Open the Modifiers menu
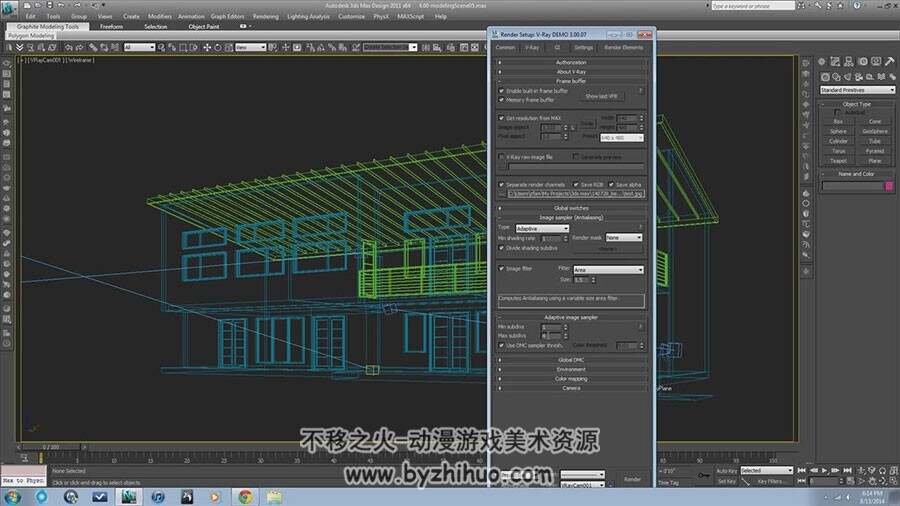Image resolution: width=900 pixels, height=506 pixels. 160,17
